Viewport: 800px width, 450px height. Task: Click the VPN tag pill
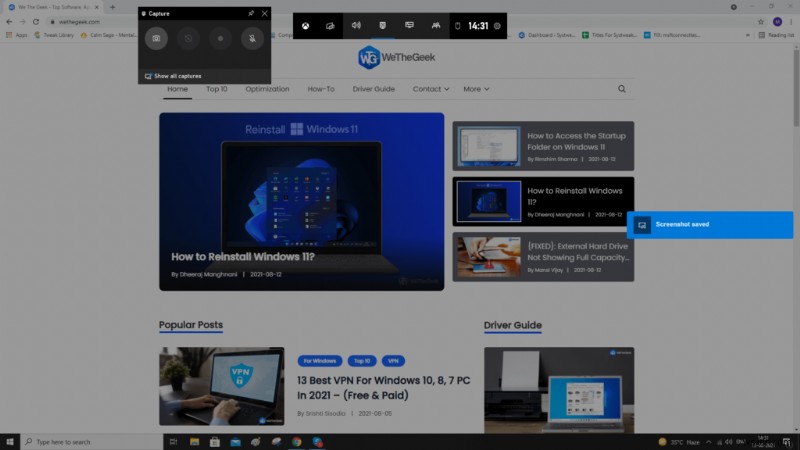pos(393,361)
